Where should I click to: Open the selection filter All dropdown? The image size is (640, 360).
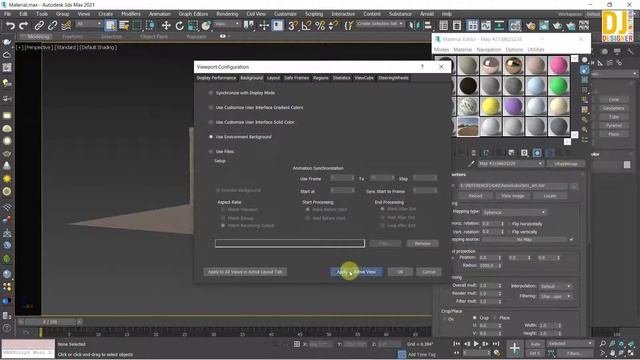pos(88,24)
